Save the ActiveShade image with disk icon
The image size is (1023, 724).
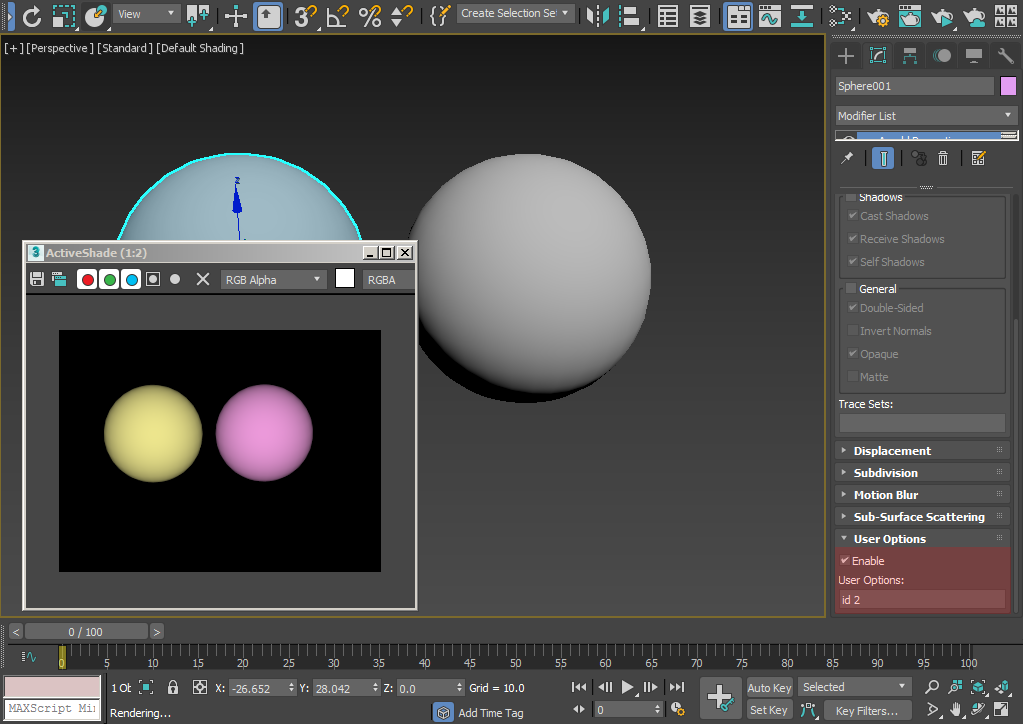(37, 279)
